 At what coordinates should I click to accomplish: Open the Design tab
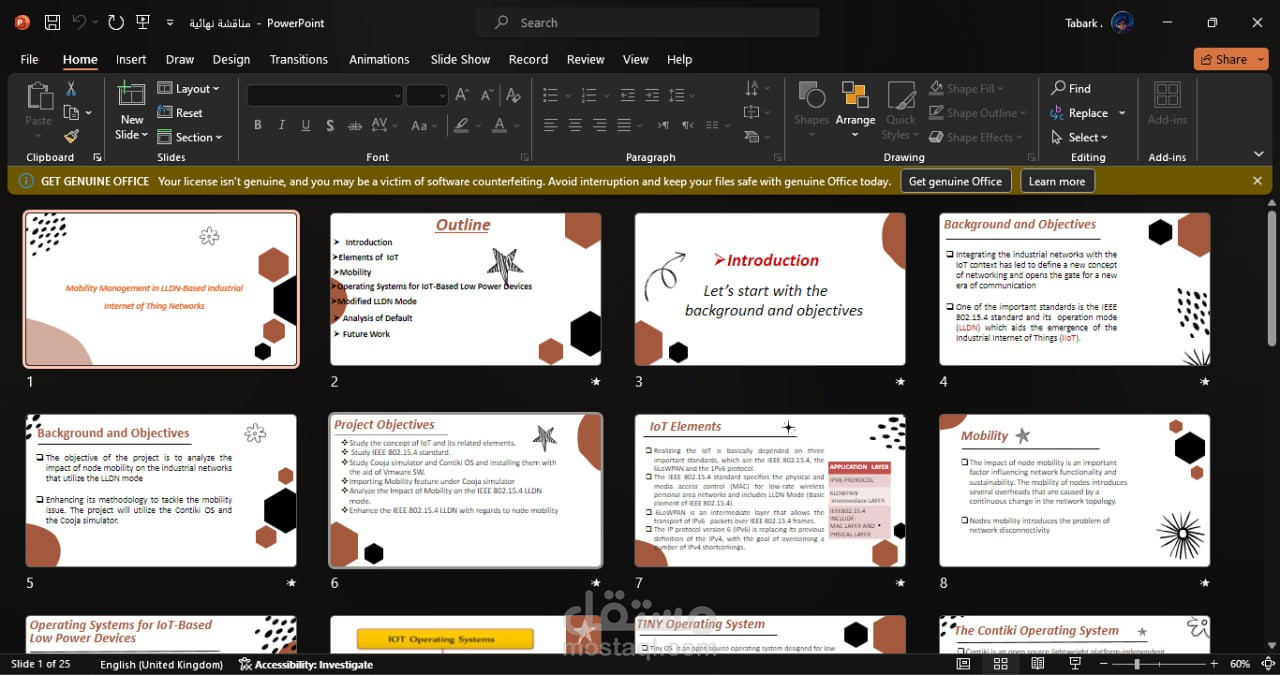tap(231, 59)
